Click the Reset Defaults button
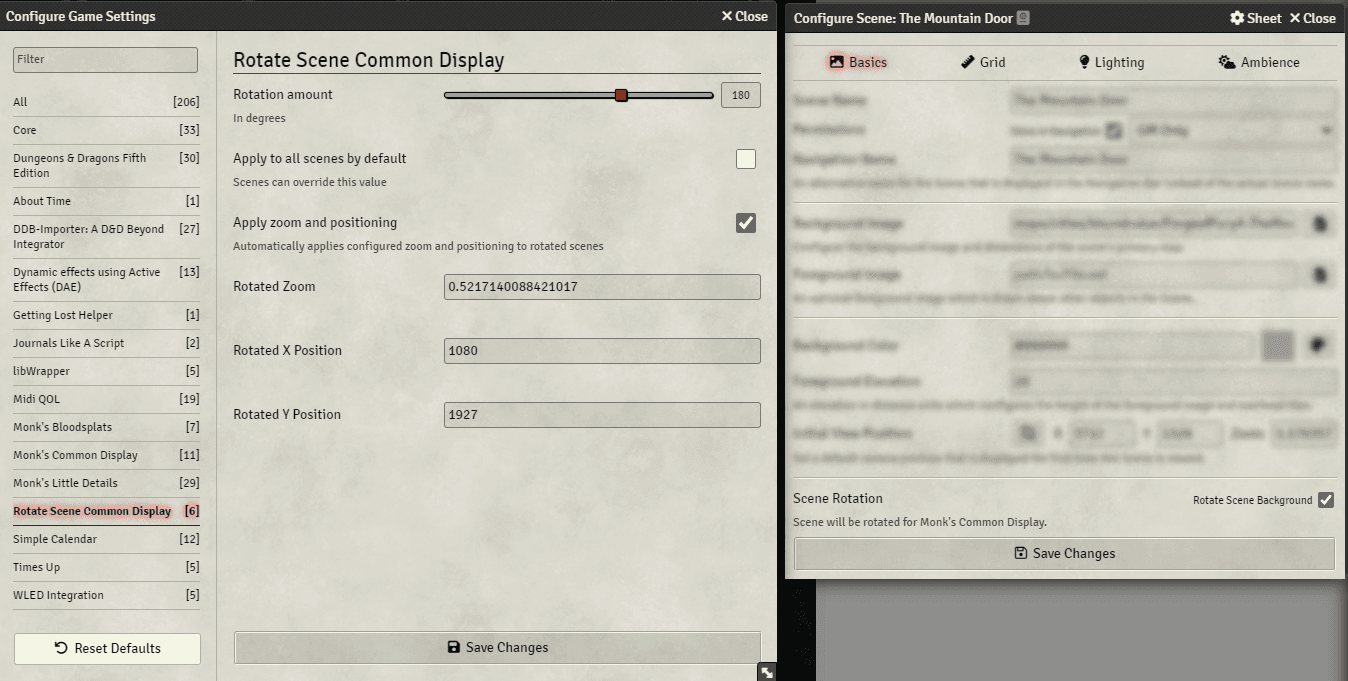 [107, 648]
